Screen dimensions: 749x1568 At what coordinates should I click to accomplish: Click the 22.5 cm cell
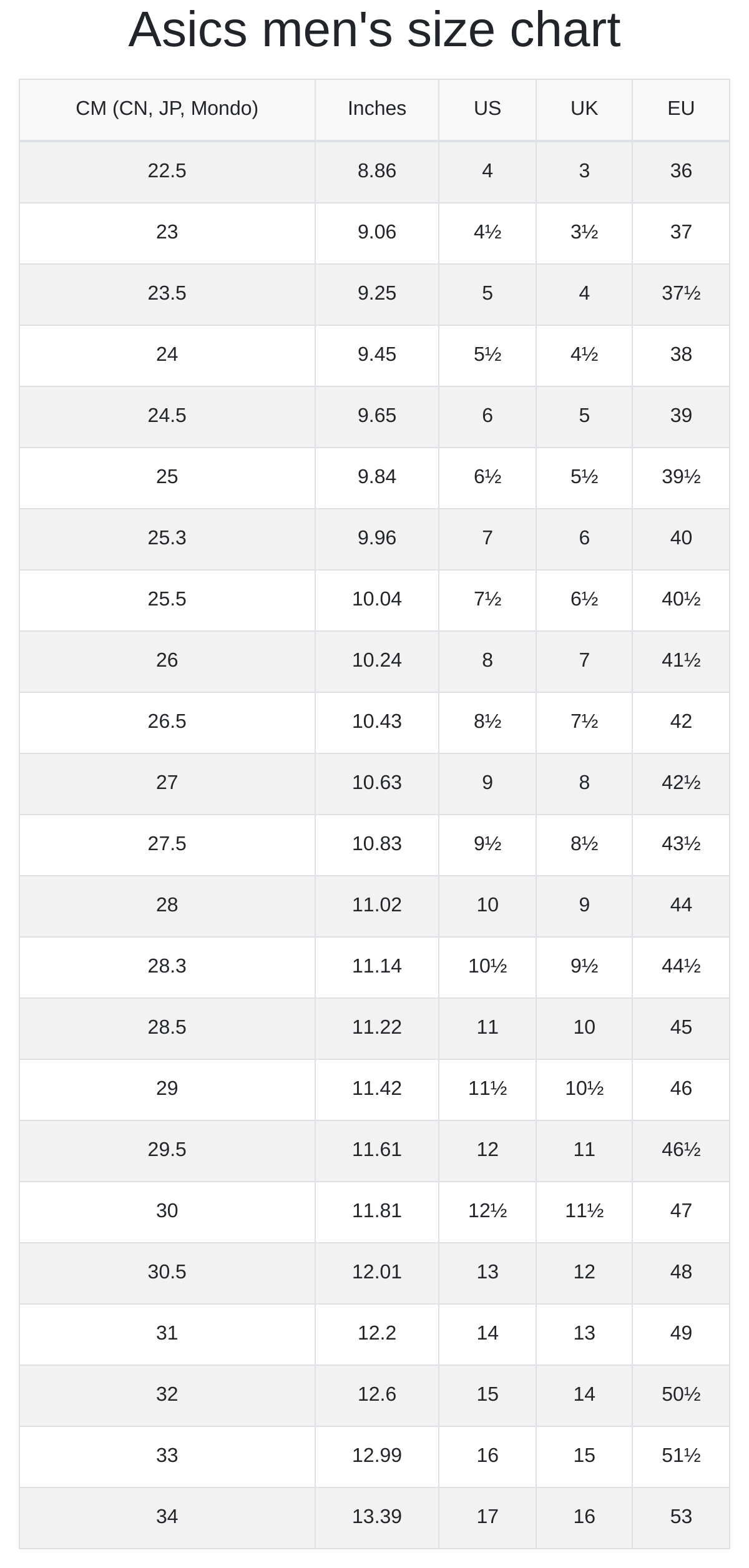click(x=167, y=172)
